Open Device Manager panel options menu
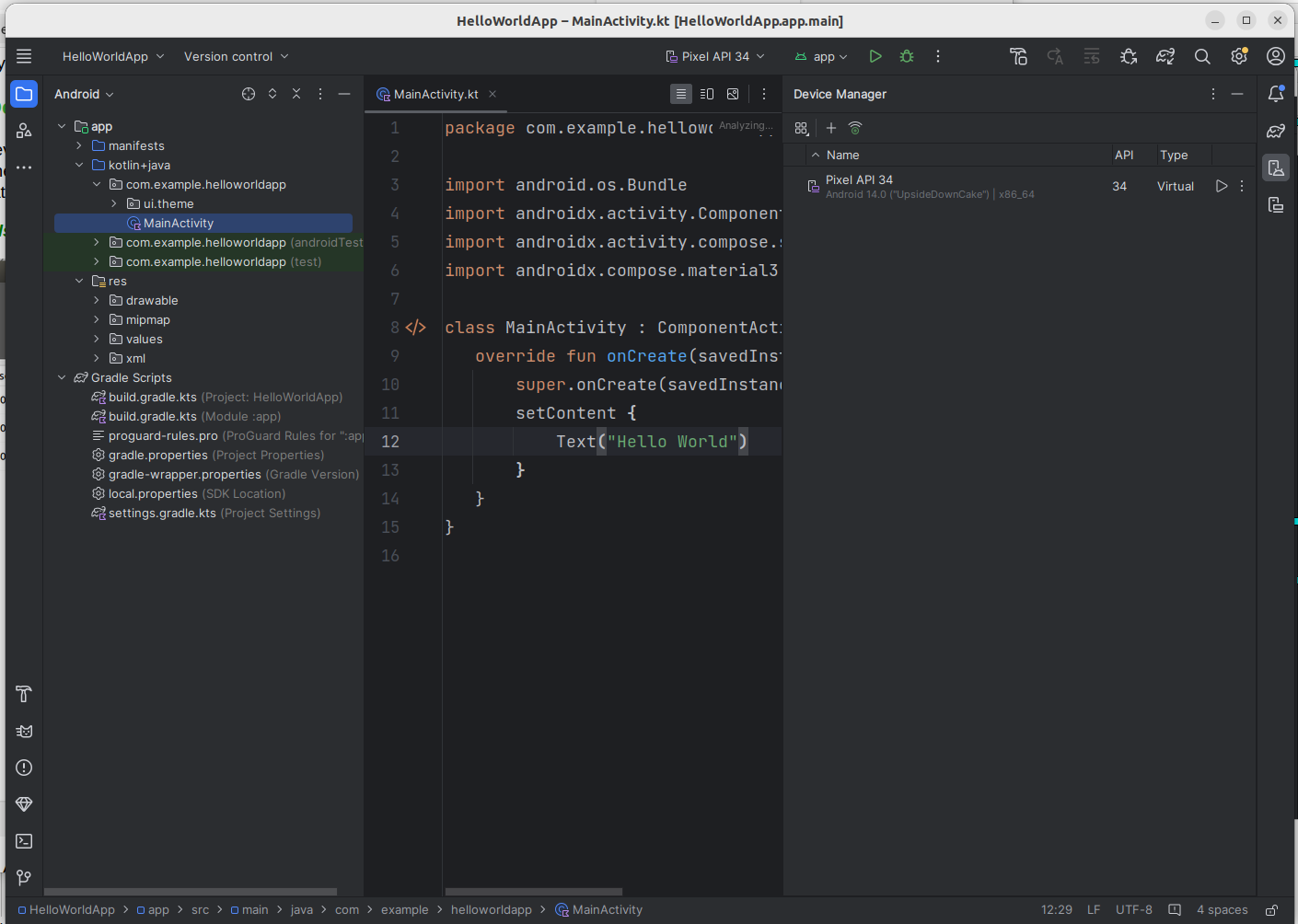 click(1213, 94)
